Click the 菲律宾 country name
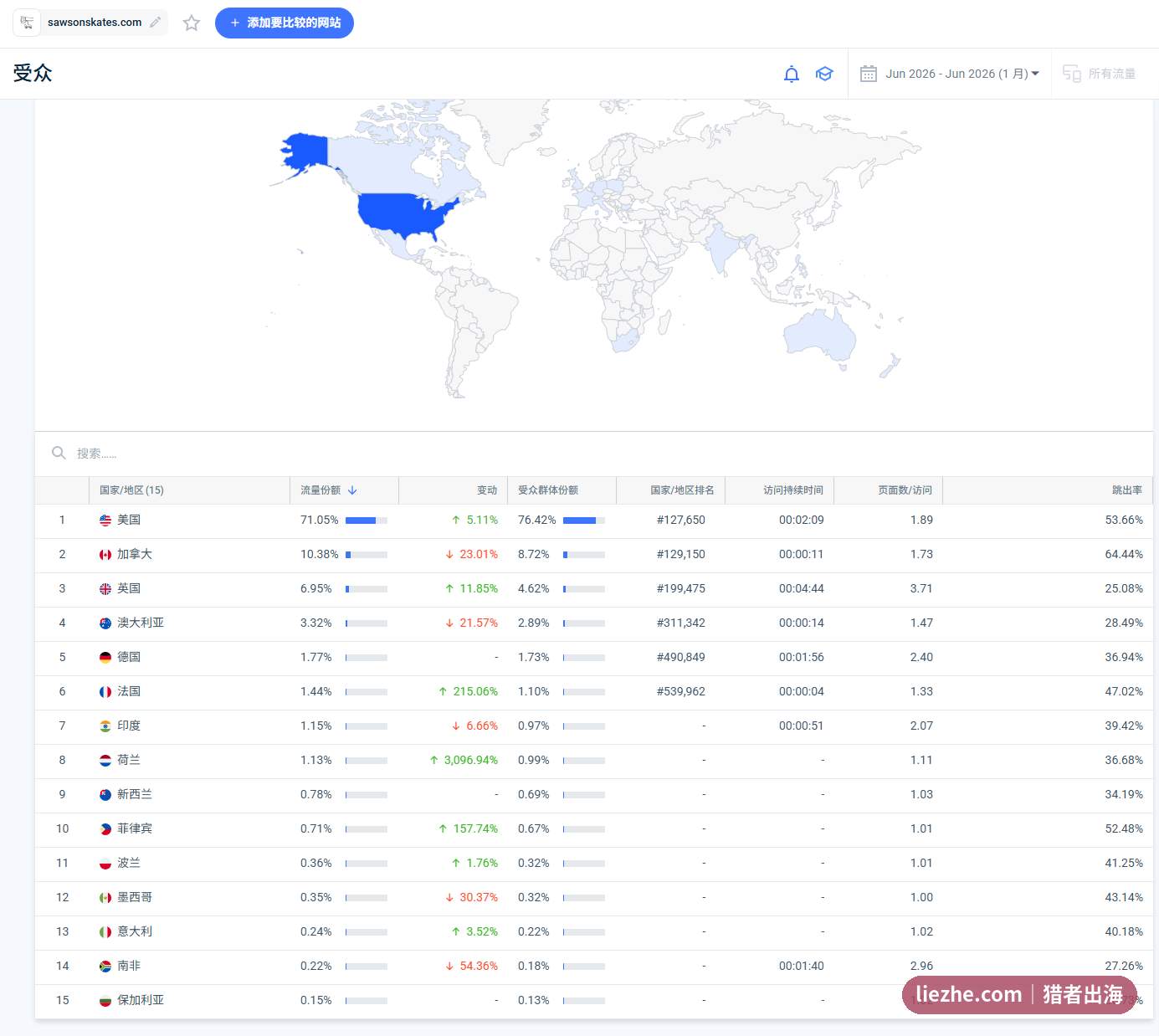Viewport: 1159px width, 1036px height. pos(135,828)
